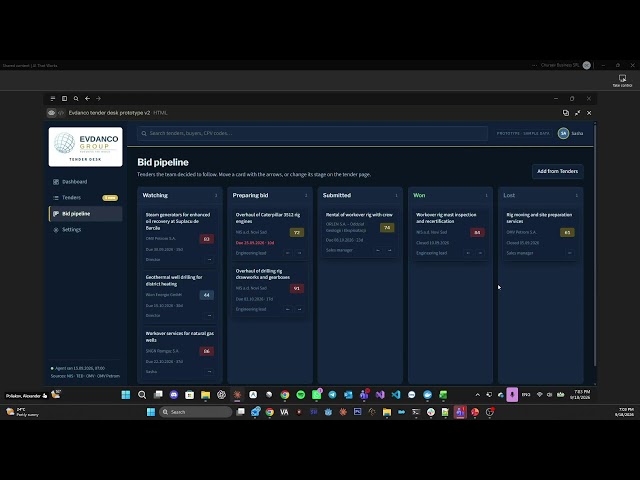Click the back arrow in the app toolbar
Screen dimensions: 640x480
coord(87,98)
